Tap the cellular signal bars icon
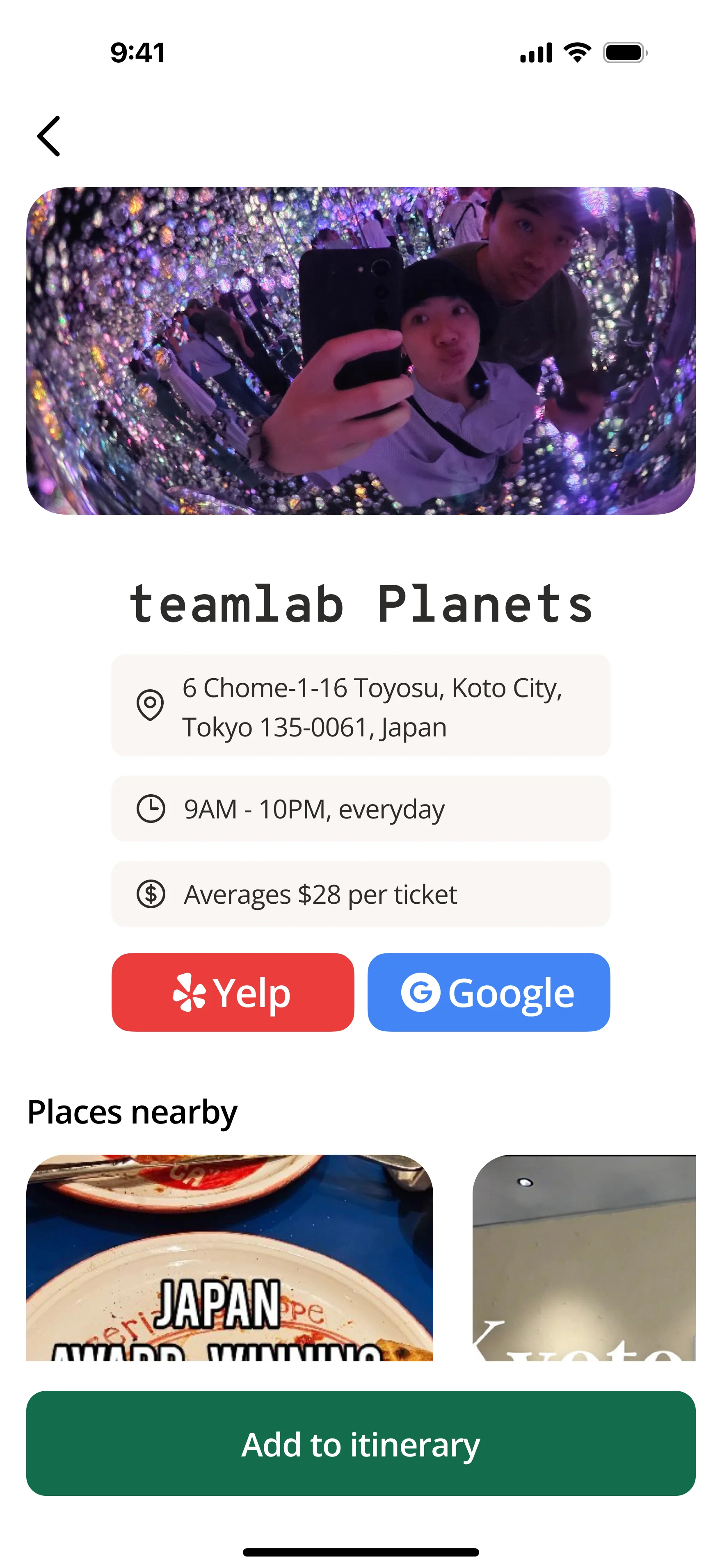The width and height of the screenshot is (722, 1568). [x=536, y=53]
